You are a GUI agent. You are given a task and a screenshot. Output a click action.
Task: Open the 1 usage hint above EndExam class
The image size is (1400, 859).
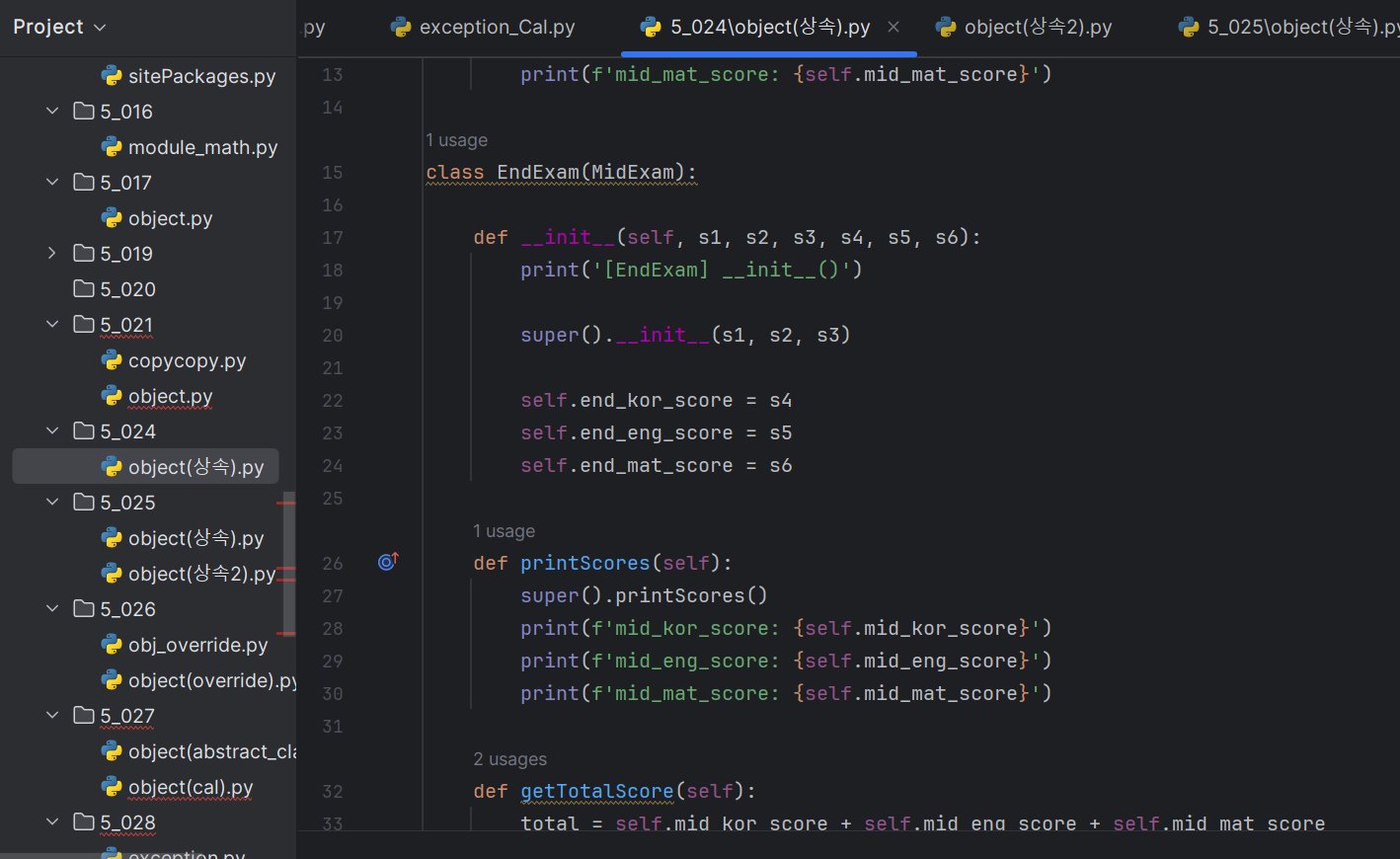click(x=456, y=140)
